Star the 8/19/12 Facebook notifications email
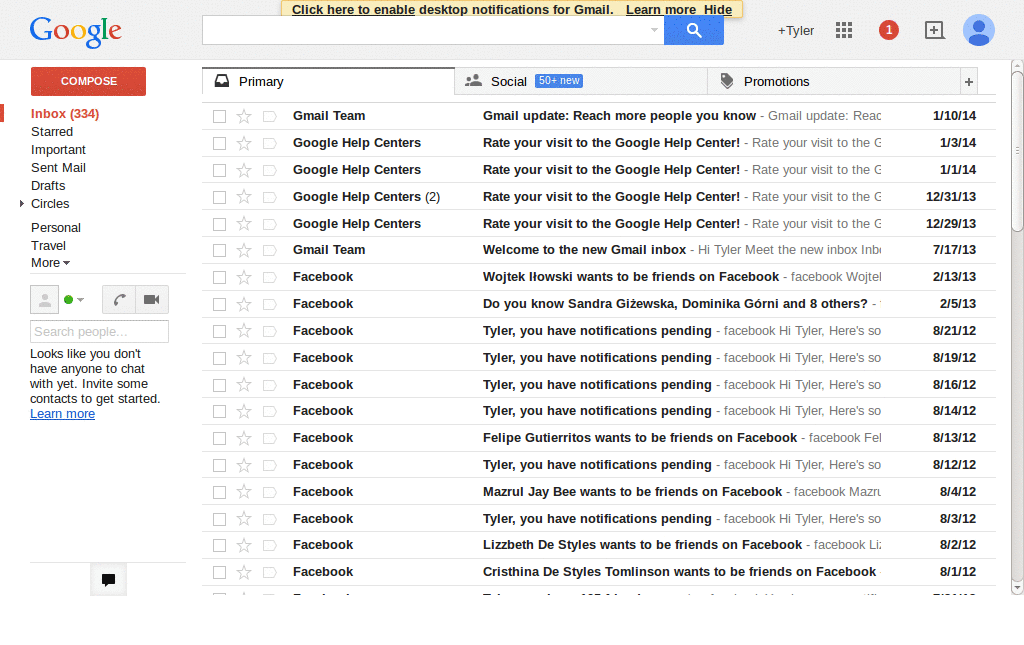The width and height of the screenshot is (1024, 645). point(244,358)
